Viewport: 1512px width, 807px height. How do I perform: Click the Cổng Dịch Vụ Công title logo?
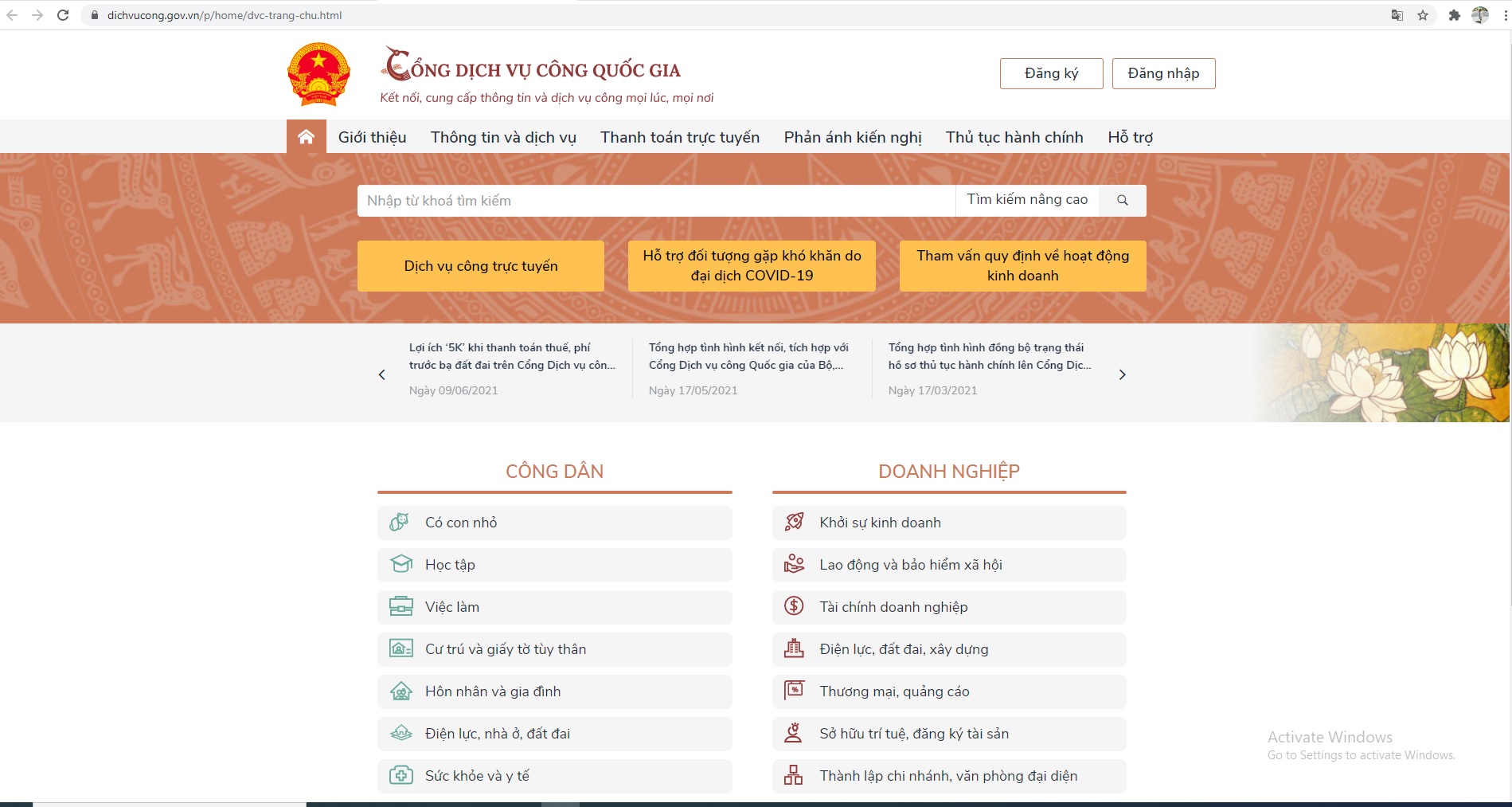pos(531,65)
